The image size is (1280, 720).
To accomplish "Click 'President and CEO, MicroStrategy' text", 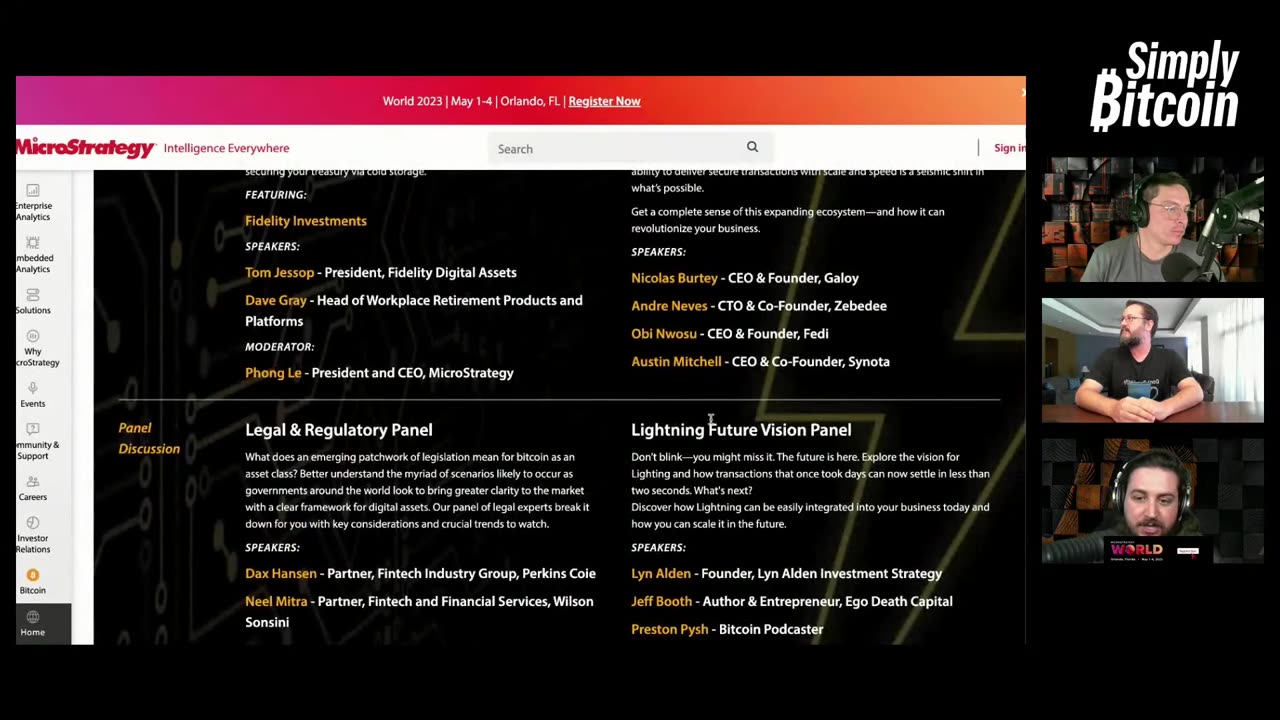I will pyautogui.click(x=412, y=373).
